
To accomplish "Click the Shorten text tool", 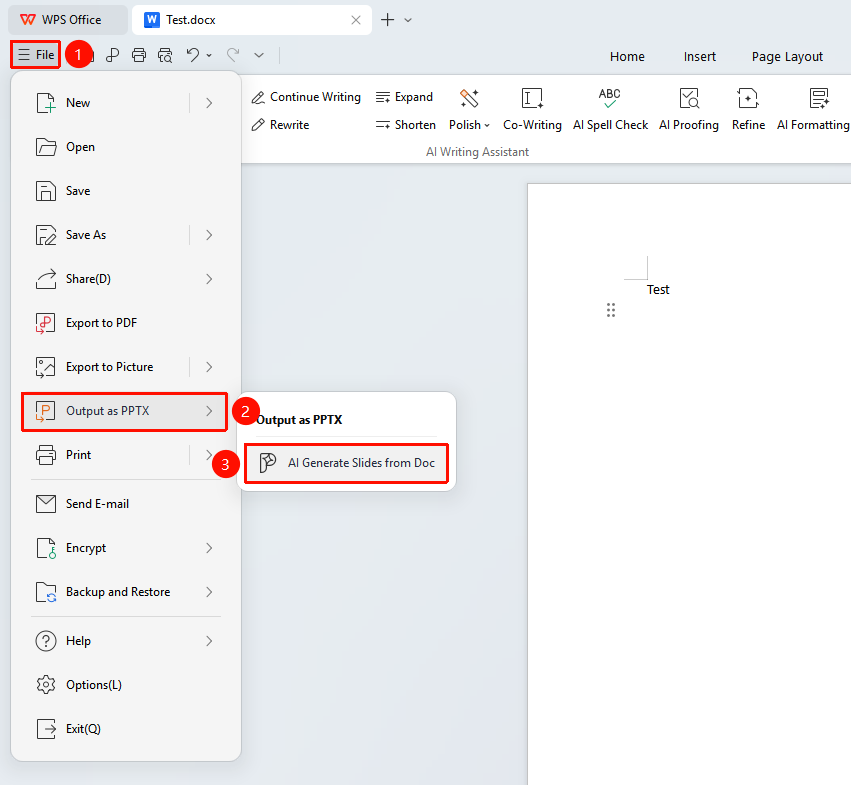I will (x=405, y=125).
